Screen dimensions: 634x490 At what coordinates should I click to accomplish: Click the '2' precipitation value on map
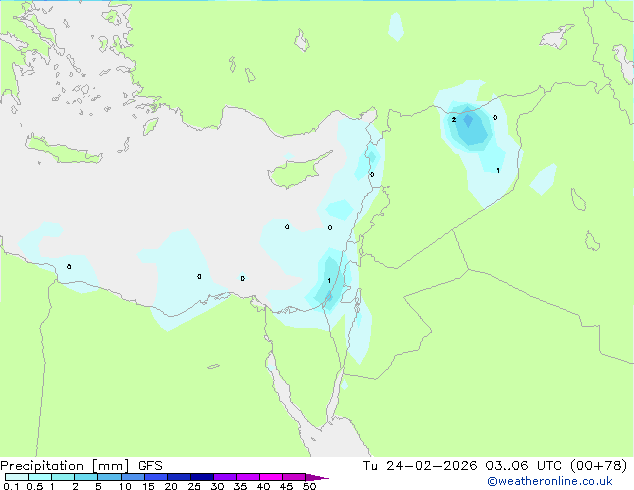tap(454, 120)
